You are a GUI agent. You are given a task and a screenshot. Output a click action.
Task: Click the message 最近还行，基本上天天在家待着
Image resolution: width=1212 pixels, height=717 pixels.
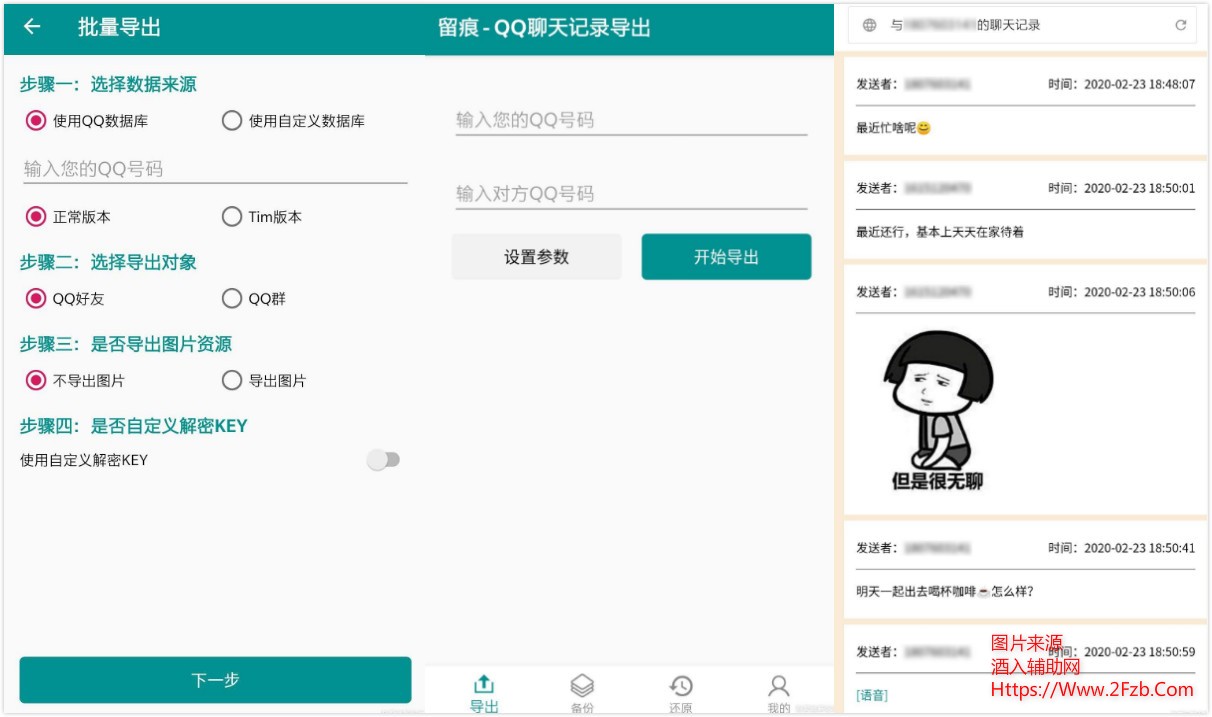(940, 232)
